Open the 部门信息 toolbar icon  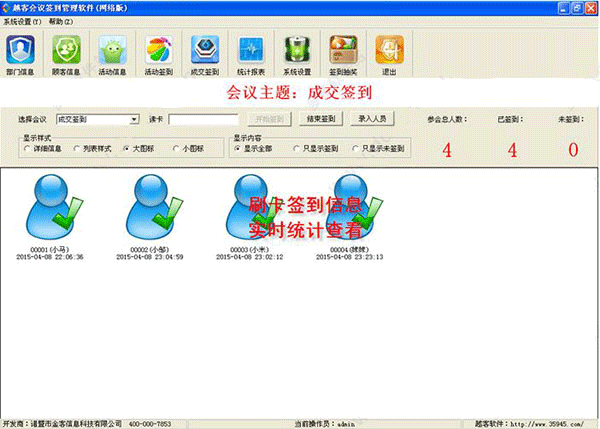[20, 54]
